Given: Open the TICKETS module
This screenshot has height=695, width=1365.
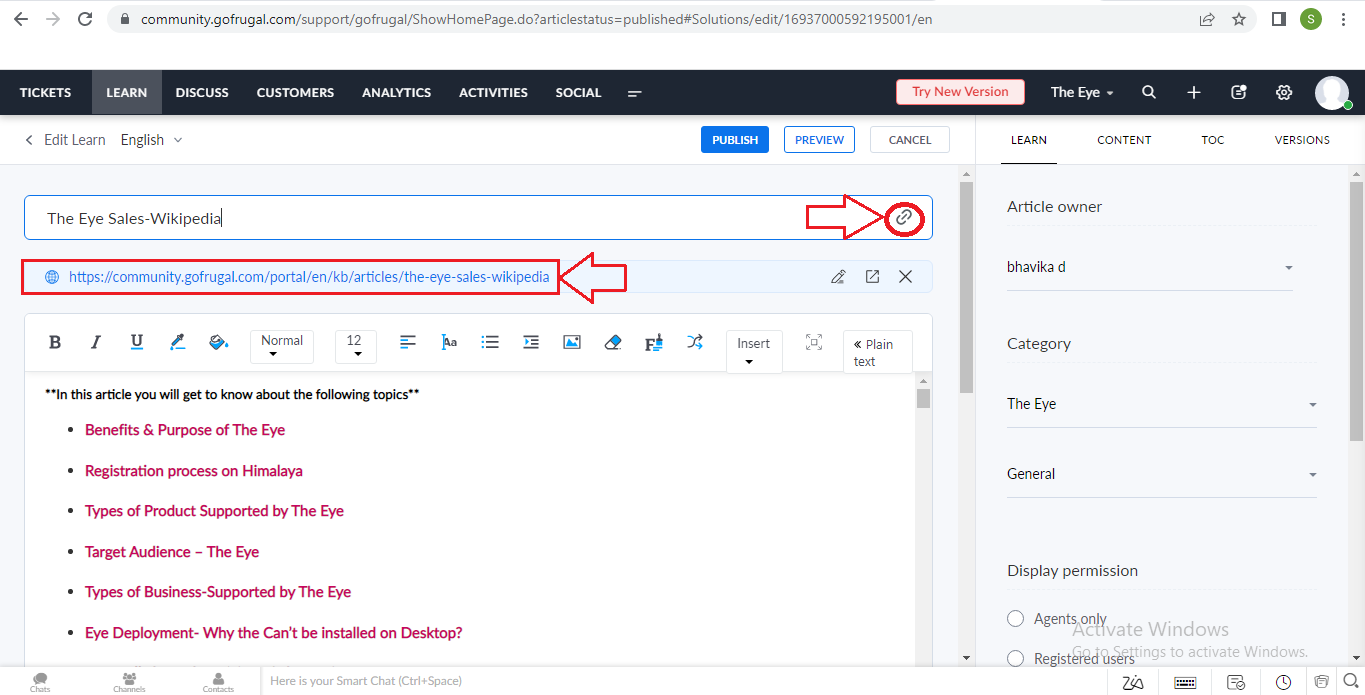Looking at the screenshot, I should (45, 92).
